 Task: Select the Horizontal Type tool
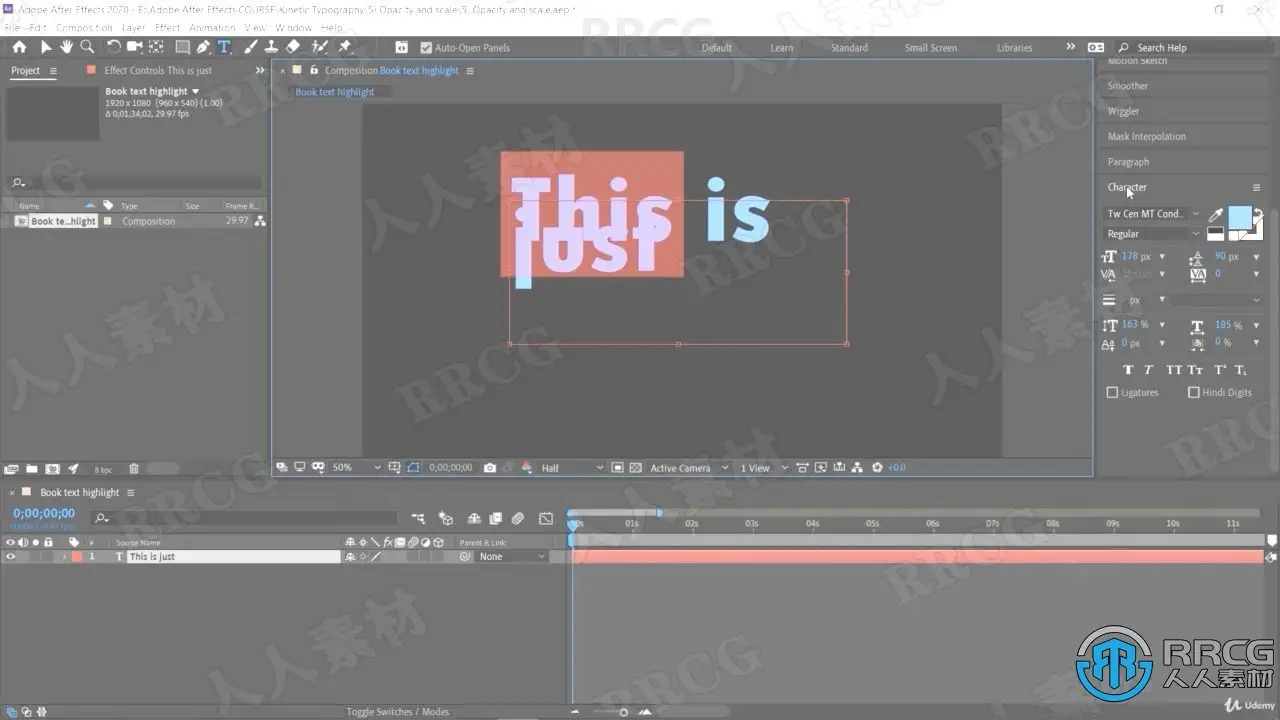click(224, 47)
